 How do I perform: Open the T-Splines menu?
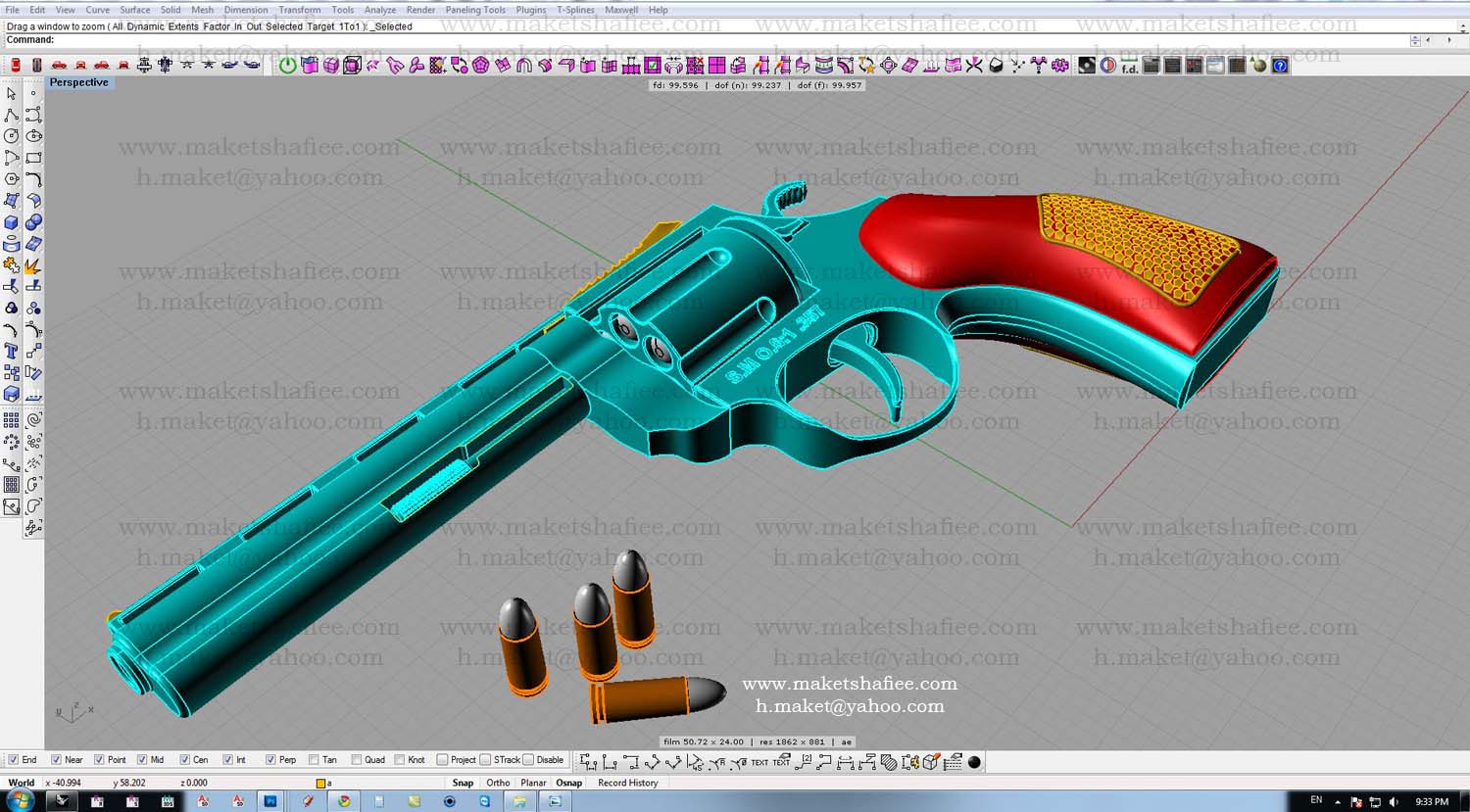click(x=575, y=10)
